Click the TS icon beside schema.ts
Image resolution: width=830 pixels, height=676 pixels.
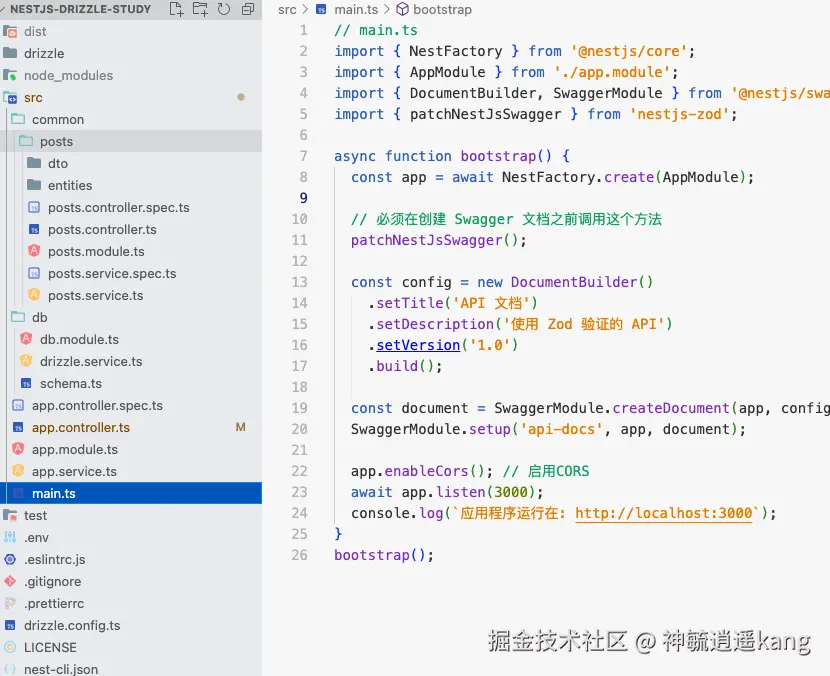click(26, 383)
